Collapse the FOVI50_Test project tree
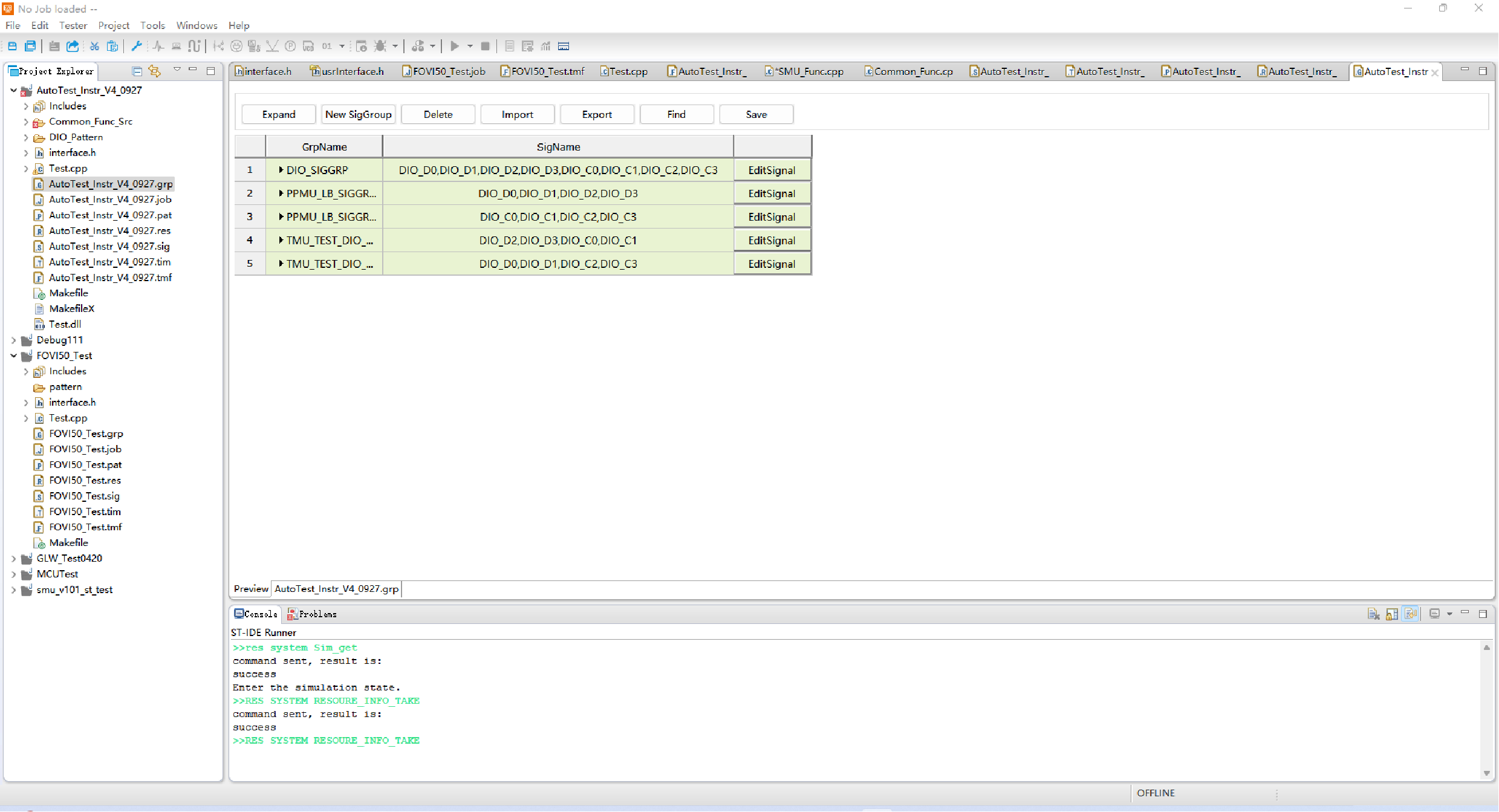The image size is (1499, 812). pyautogui.click(x=13, y=356)
